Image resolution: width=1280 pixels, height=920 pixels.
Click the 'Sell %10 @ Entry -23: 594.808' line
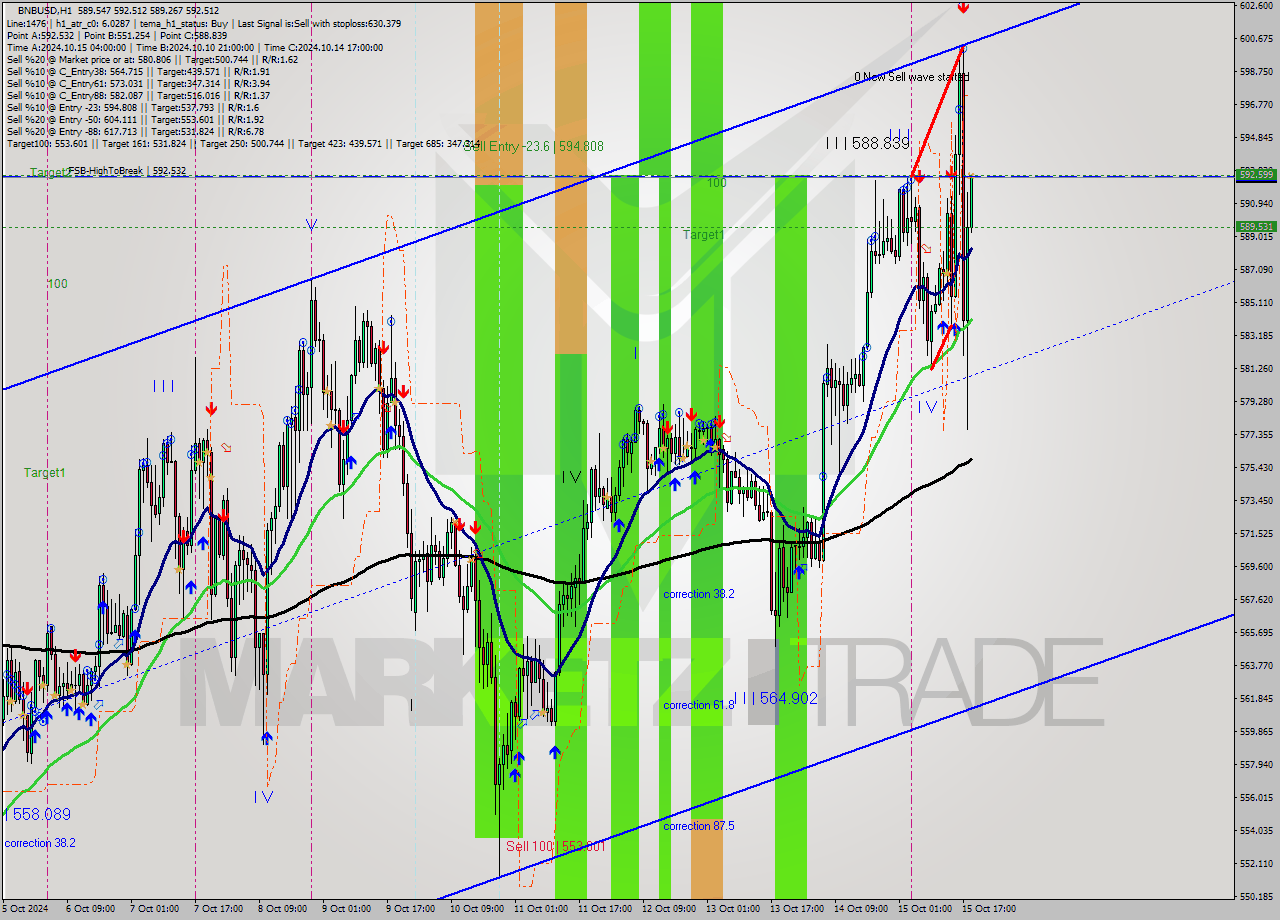tap(133, 107)
